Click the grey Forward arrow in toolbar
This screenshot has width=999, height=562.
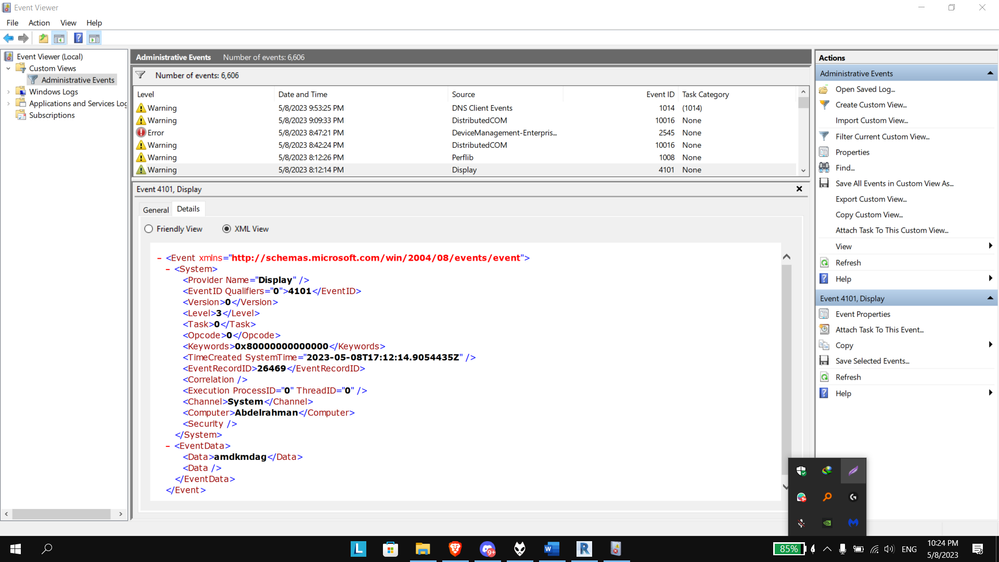pos(24,38)
